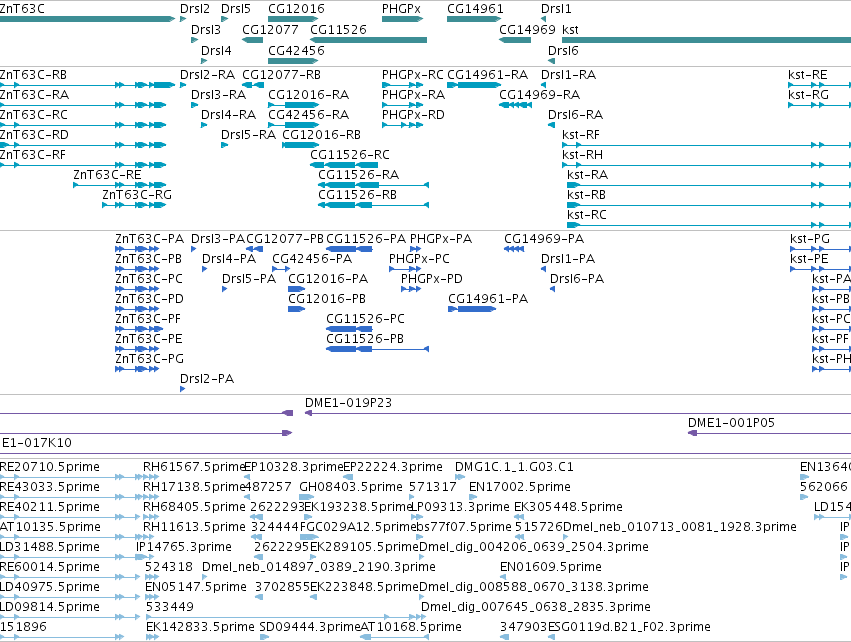Select EST RE20710.5prime
Image resolution: width=851 pixels, height=642 pixels.
click(50, 467)
